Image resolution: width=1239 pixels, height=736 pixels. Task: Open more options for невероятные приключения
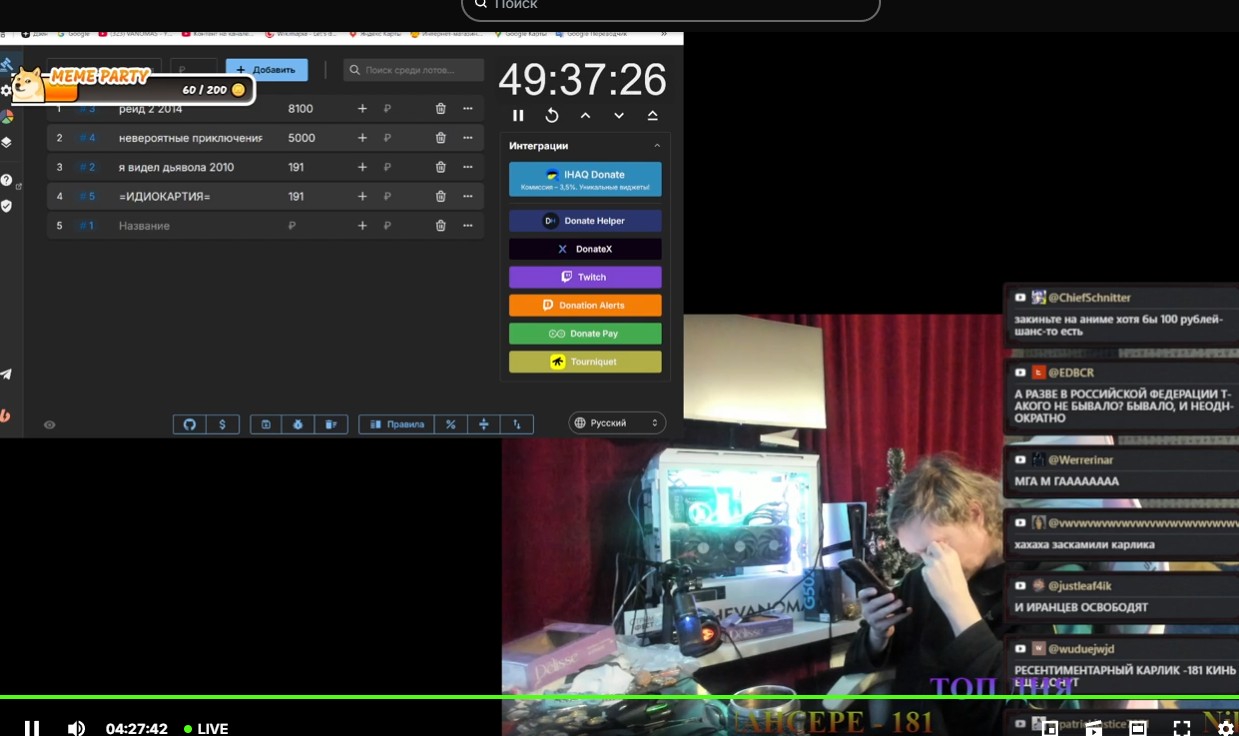(x=467, y=138)
